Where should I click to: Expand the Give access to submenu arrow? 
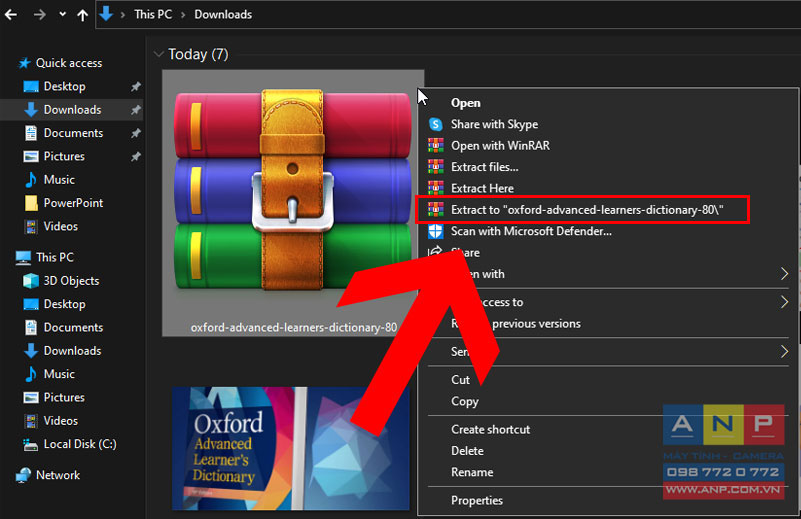pos(784,302)
